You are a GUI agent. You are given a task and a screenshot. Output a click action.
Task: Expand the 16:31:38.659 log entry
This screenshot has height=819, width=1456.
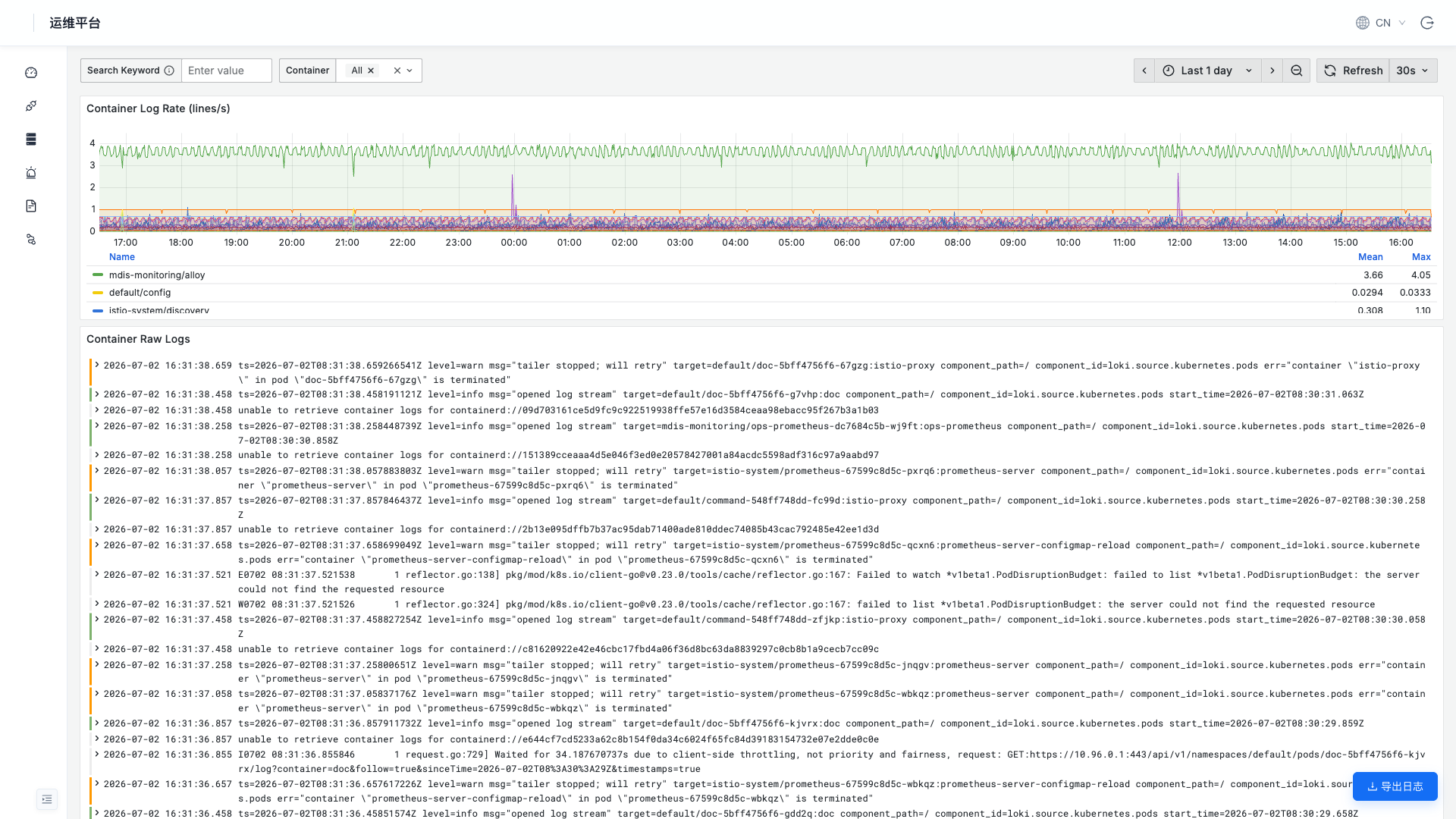[97, 365]
